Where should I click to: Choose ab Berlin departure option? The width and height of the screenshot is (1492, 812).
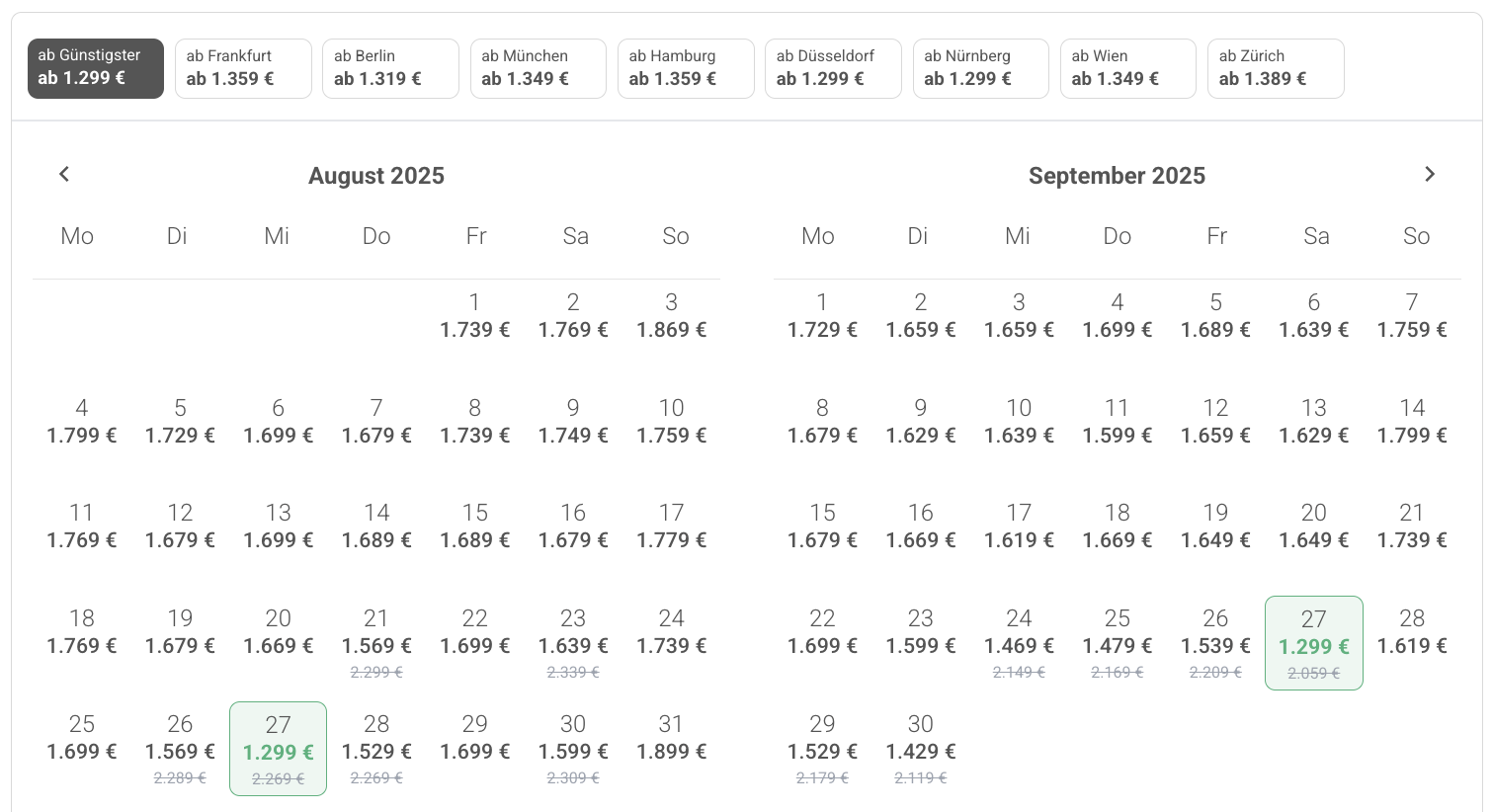pos(390,68)
